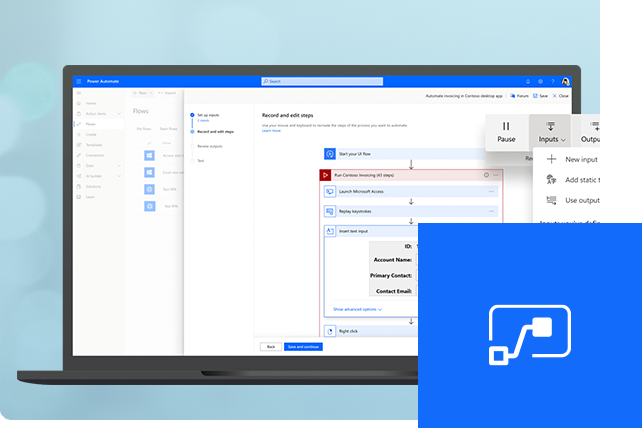Open Create in the sidebar
The image size is (642, 428).
pyautogui.click(x=91, y=134)
